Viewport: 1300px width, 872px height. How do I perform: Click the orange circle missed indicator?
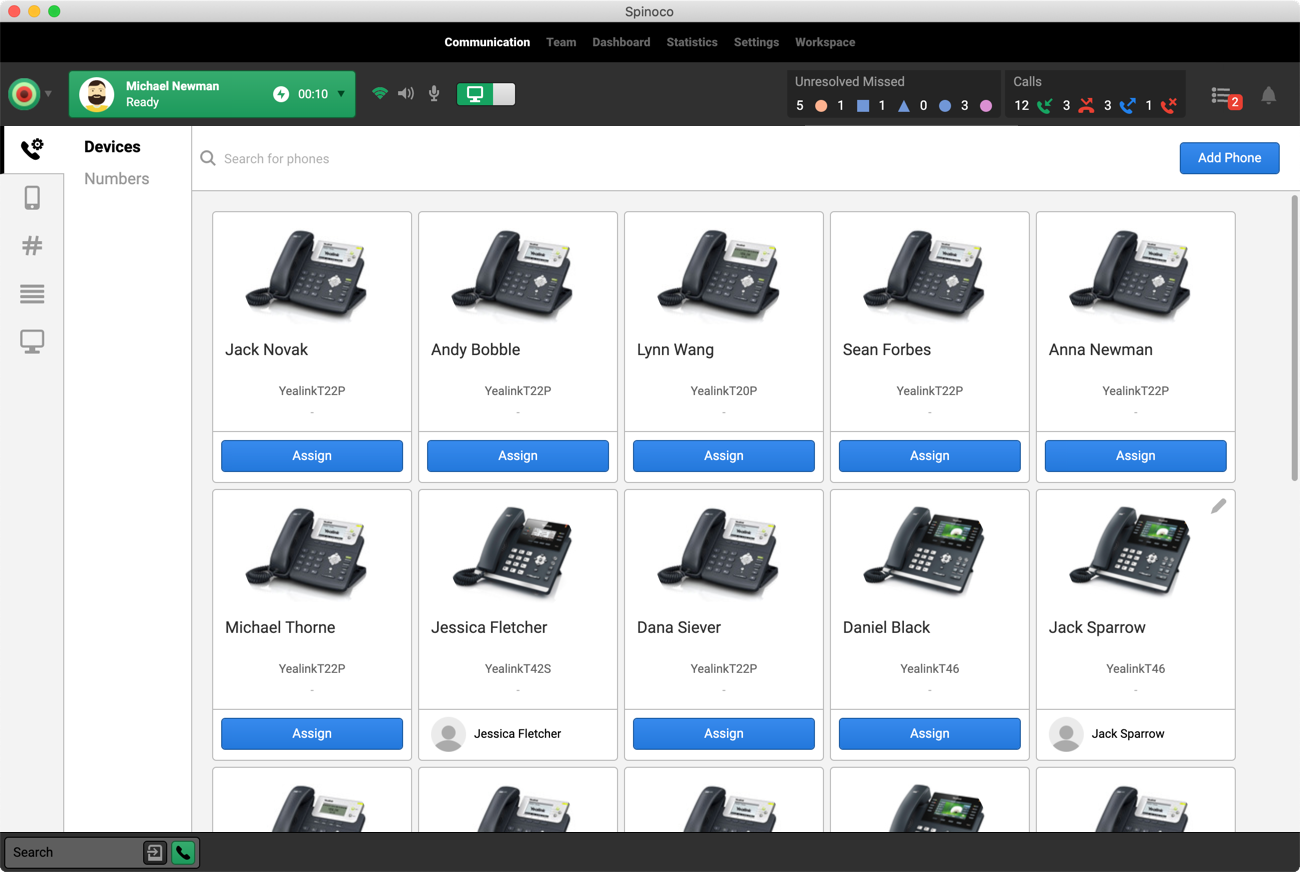tap(821, 105)
